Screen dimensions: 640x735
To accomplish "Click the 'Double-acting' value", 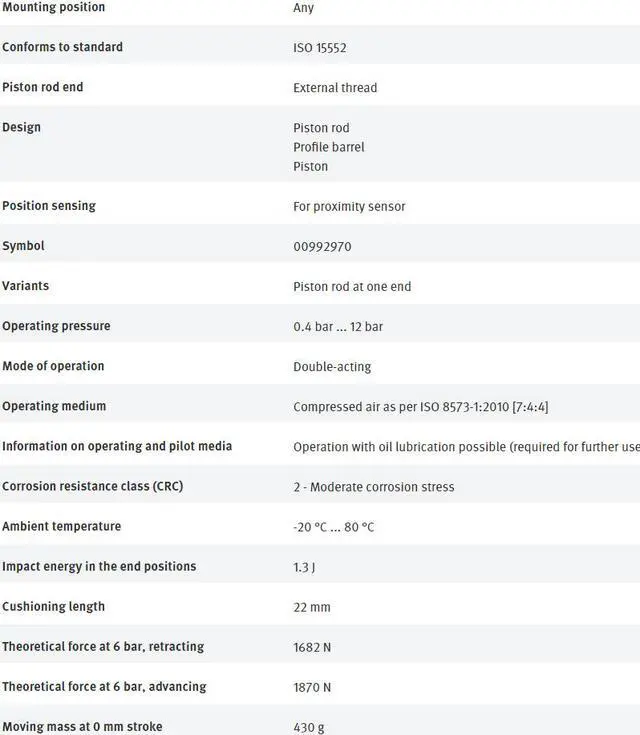I will click(x=332, y=366).
